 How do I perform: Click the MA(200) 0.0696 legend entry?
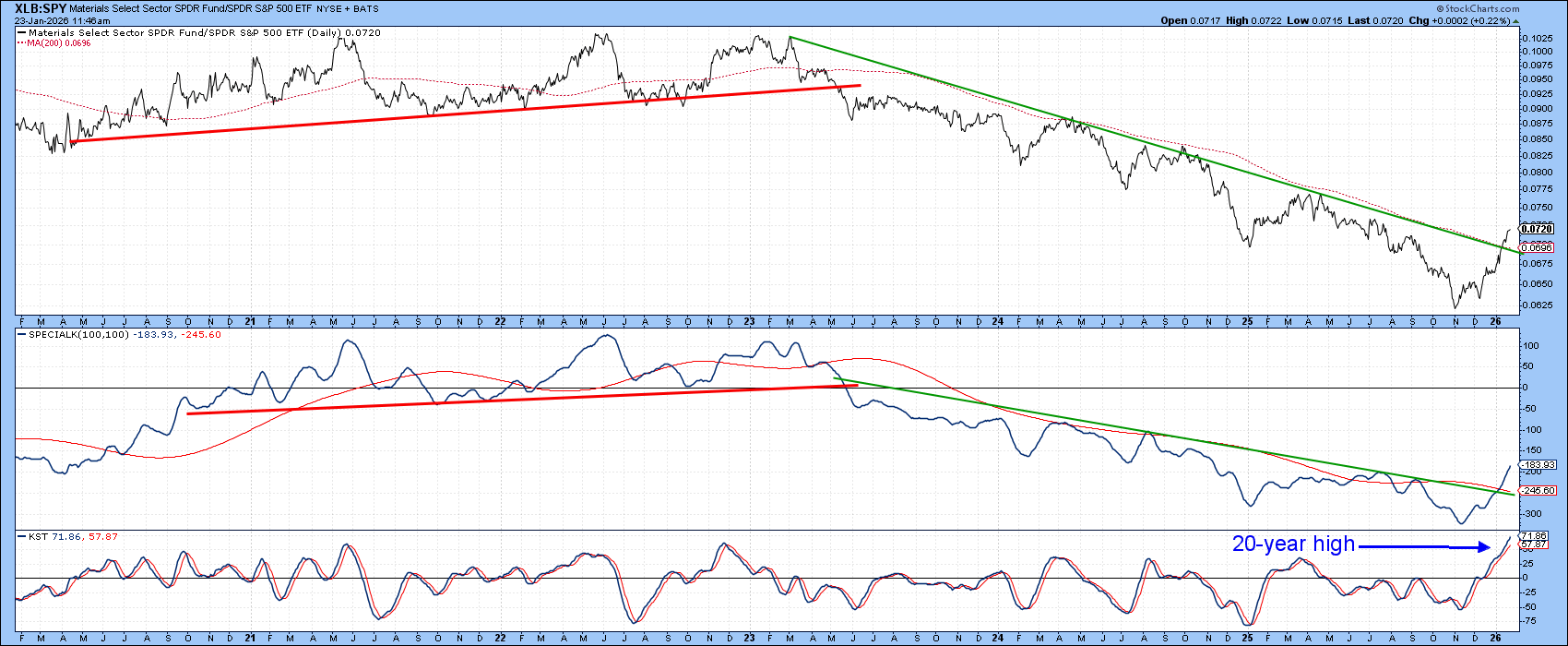tap(53, 43)
